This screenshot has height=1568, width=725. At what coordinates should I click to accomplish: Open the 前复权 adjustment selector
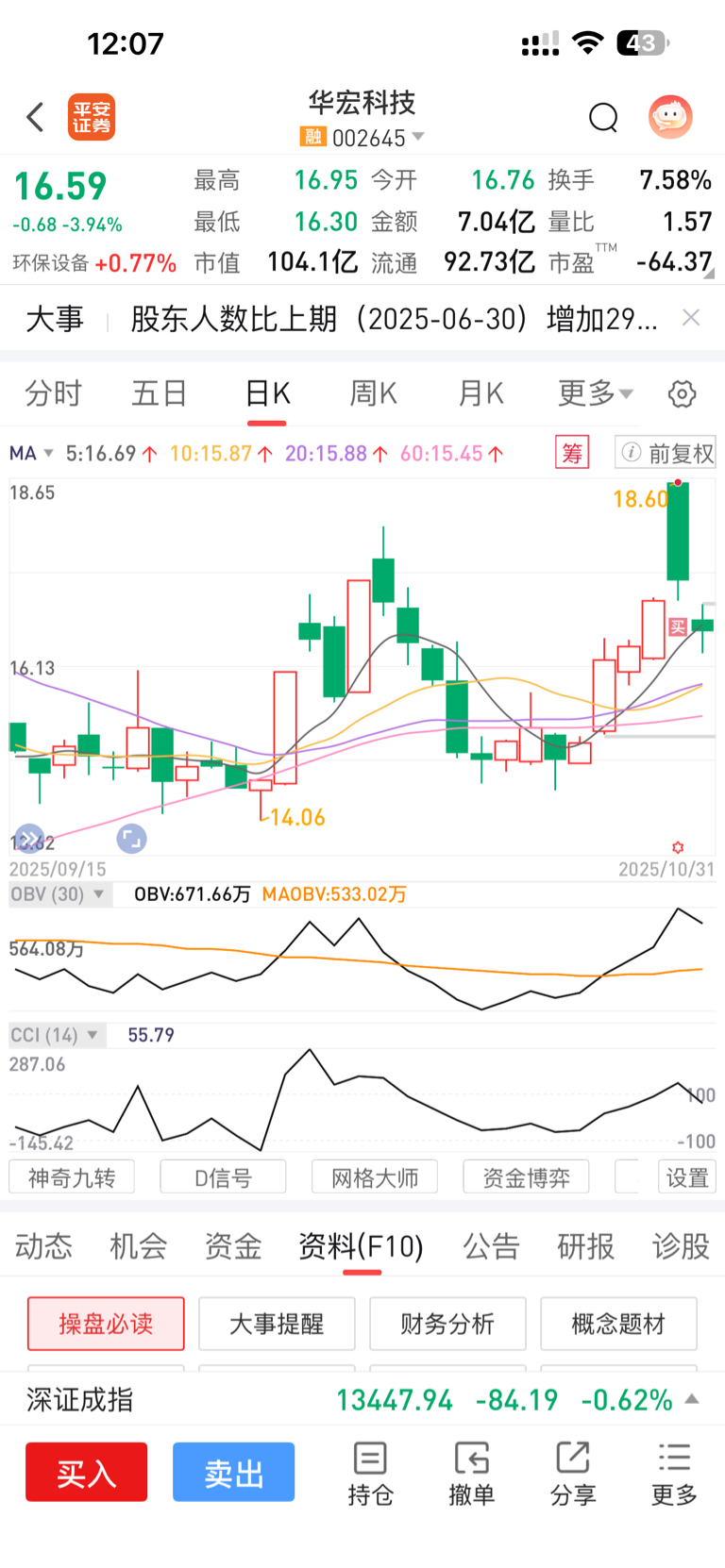click(x=666, y=453)
